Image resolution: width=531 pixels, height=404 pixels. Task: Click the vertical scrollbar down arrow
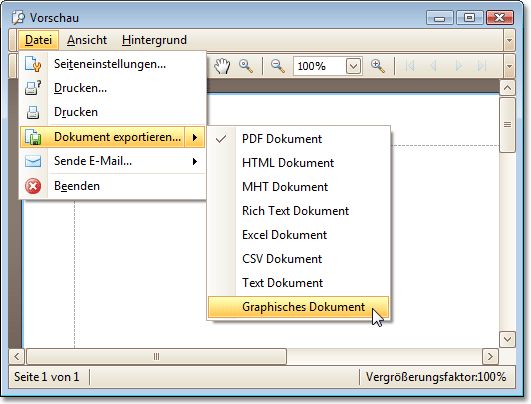click(x=507, y=339)
